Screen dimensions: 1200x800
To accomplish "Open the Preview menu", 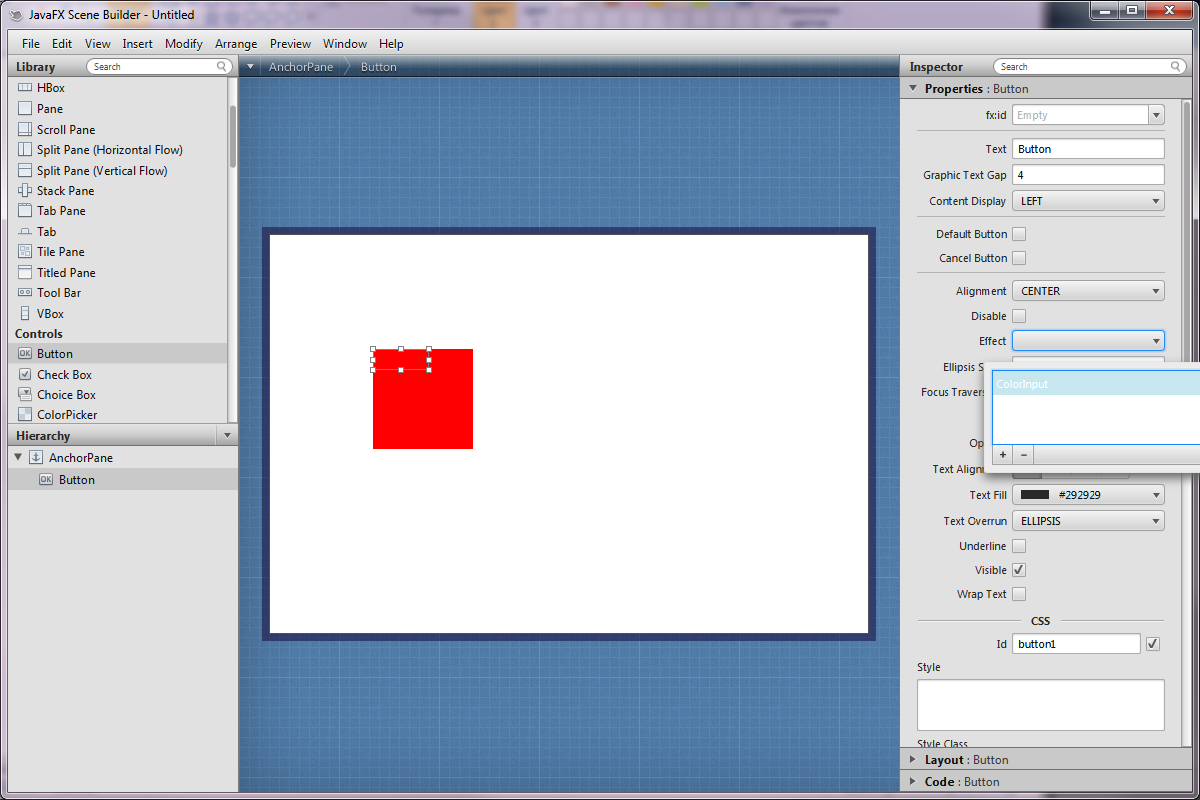I will click(x=290, y=44).
